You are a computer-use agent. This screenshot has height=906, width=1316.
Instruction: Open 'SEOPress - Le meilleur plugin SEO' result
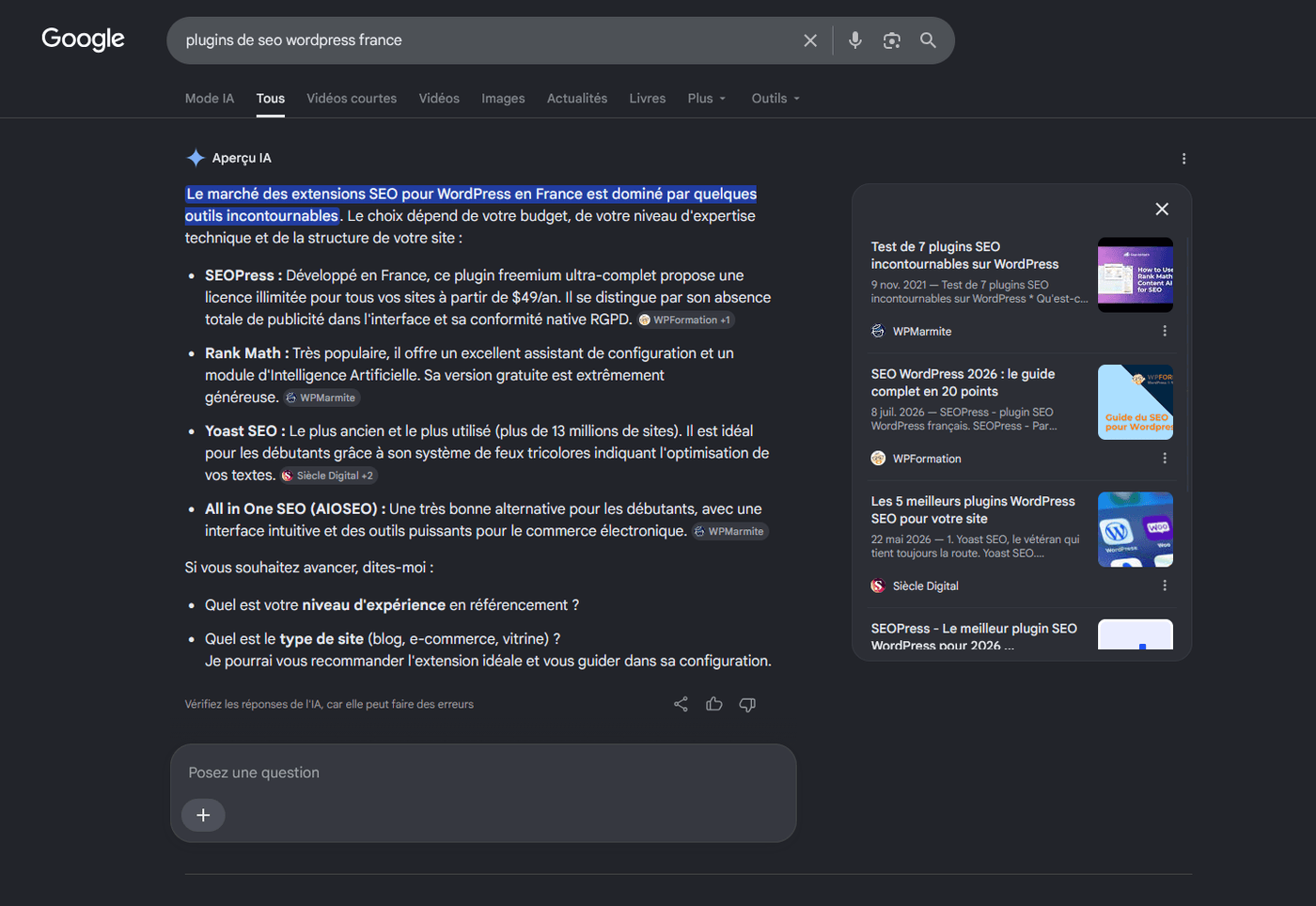[x=974, y=636]
